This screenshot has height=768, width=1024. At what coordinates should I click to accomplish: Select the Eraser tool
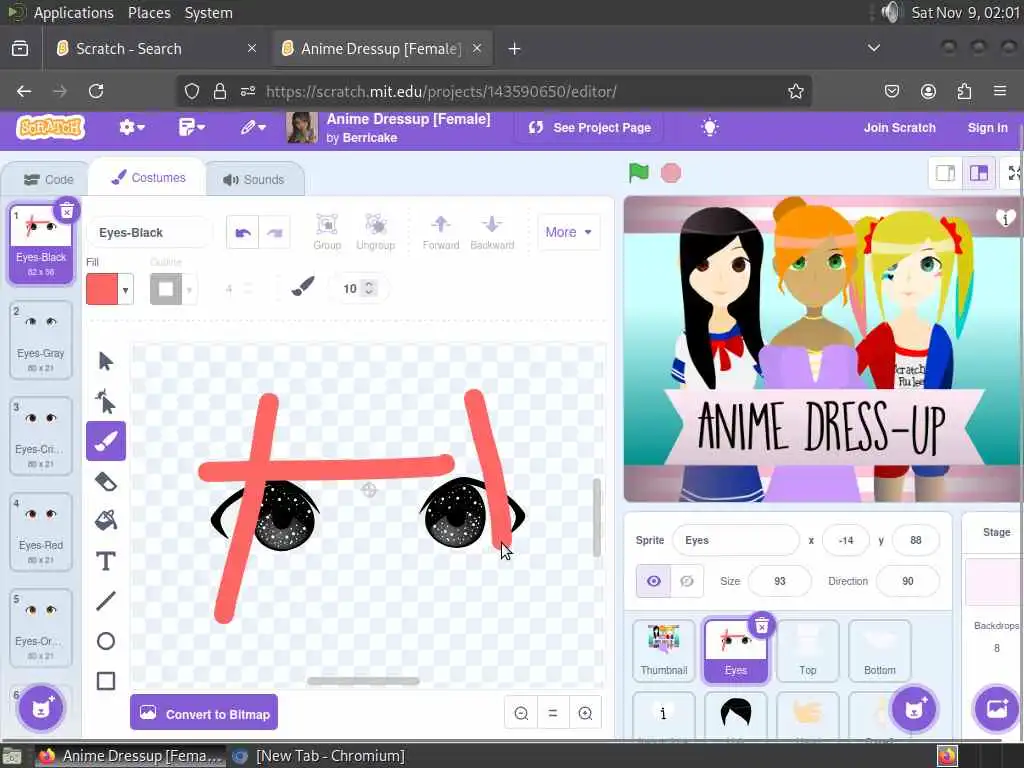(106, 481)
